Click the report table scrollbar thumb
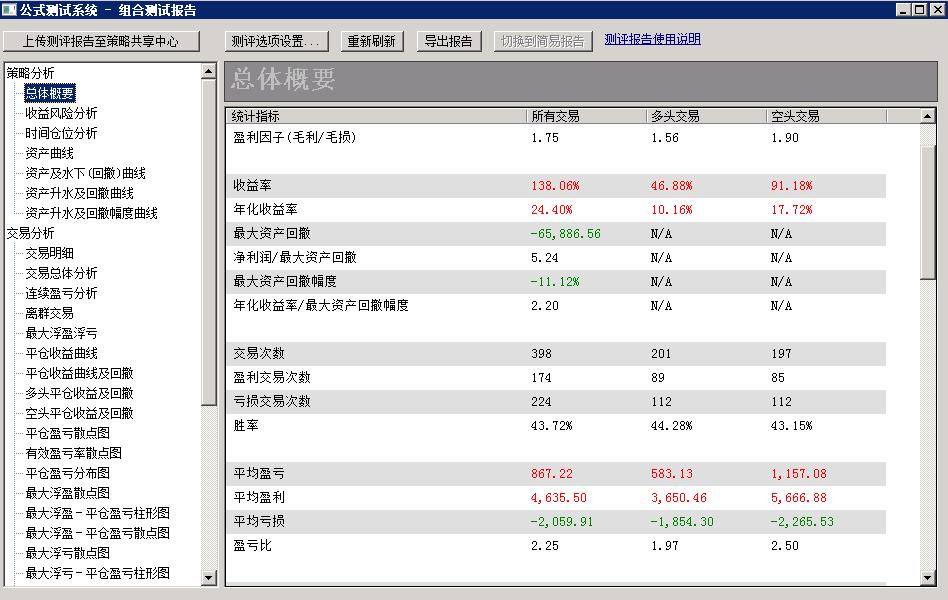 (928, 212)
